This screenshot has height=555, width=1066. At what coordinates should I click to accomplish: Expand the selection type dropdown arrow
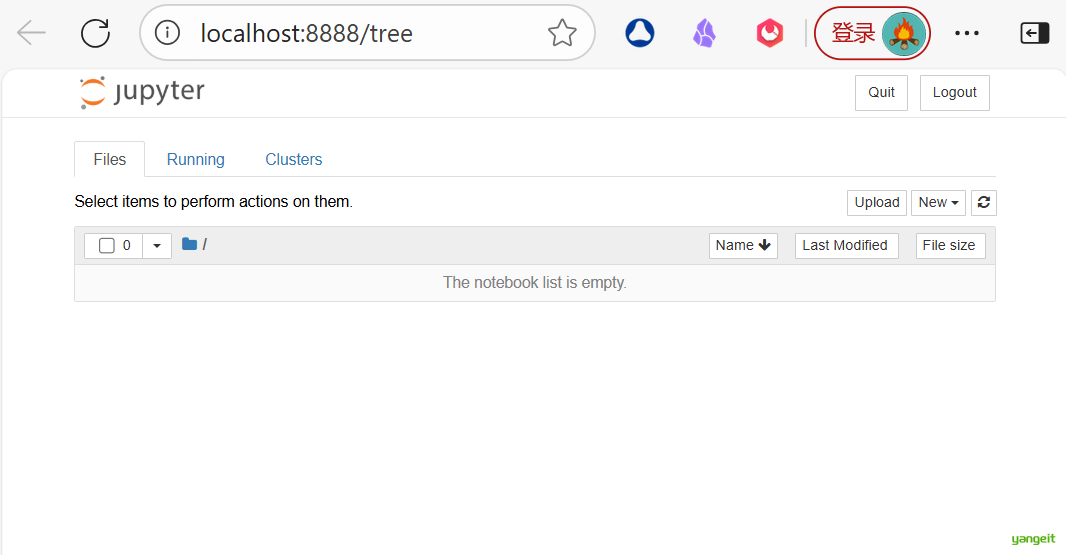[157, 246]
